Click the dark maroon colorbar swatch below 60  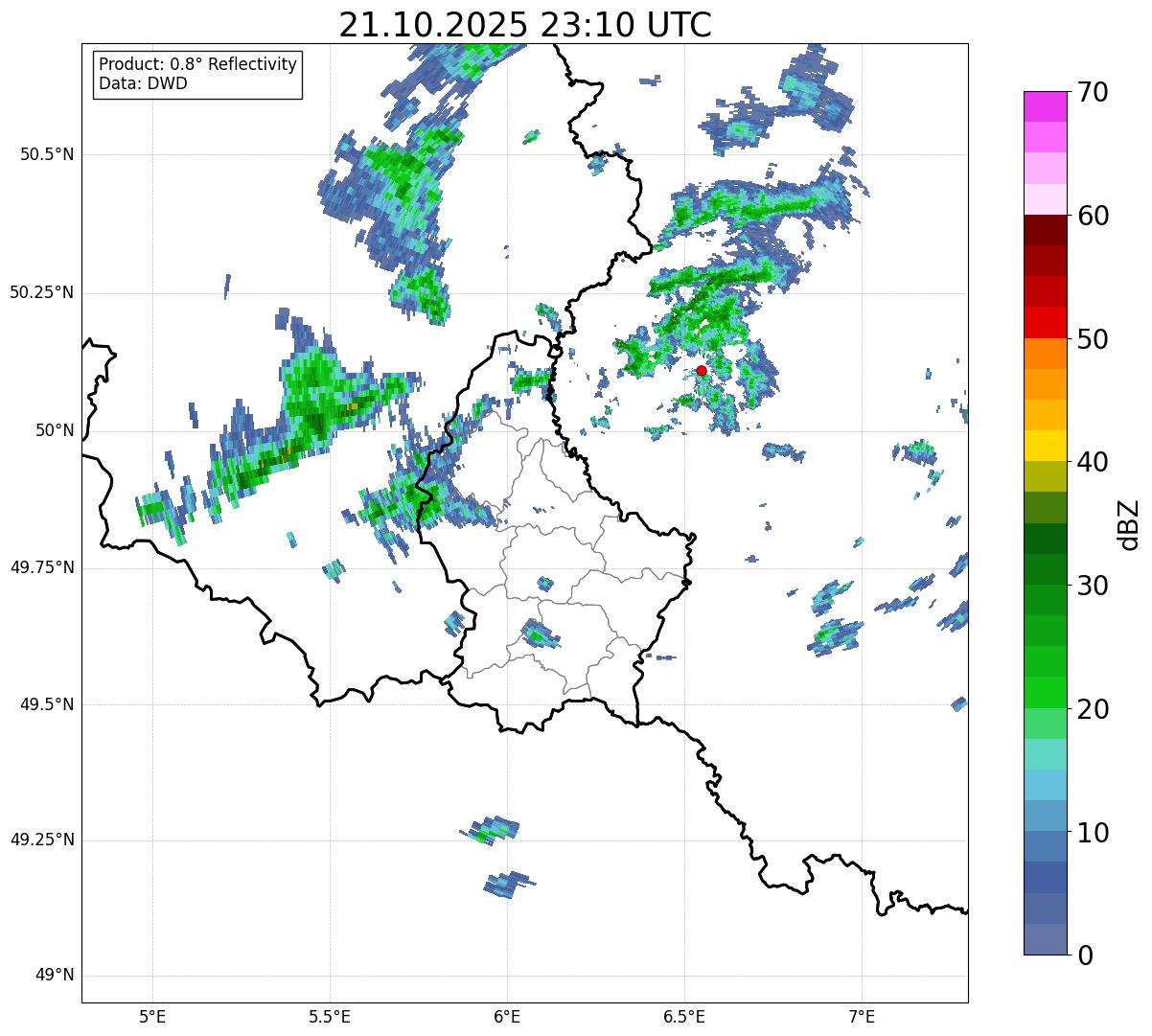[1046, 230]
